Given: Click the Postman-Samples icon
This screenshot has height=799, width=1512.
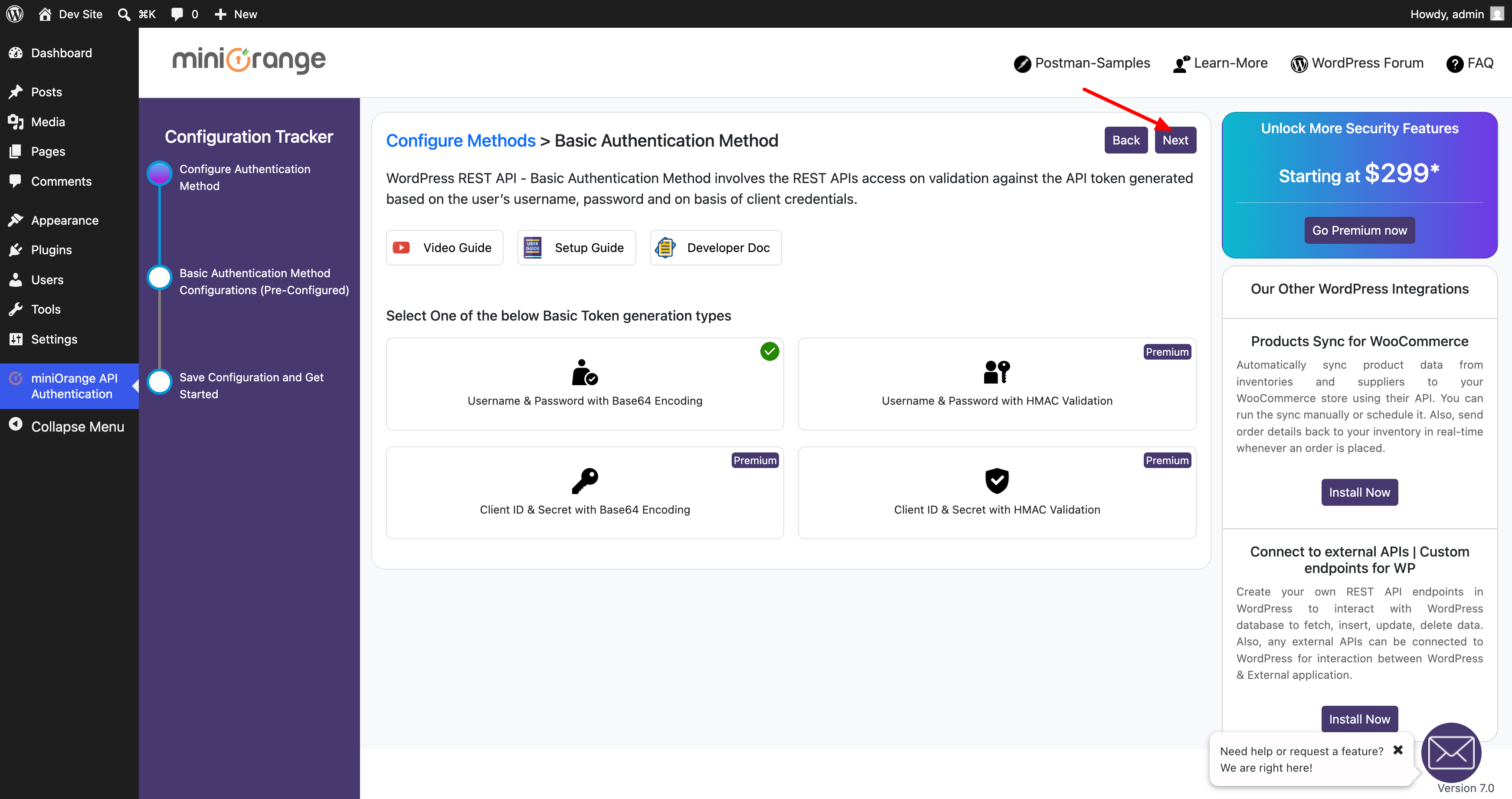Looking at the screenshot, I should 1022,63.
